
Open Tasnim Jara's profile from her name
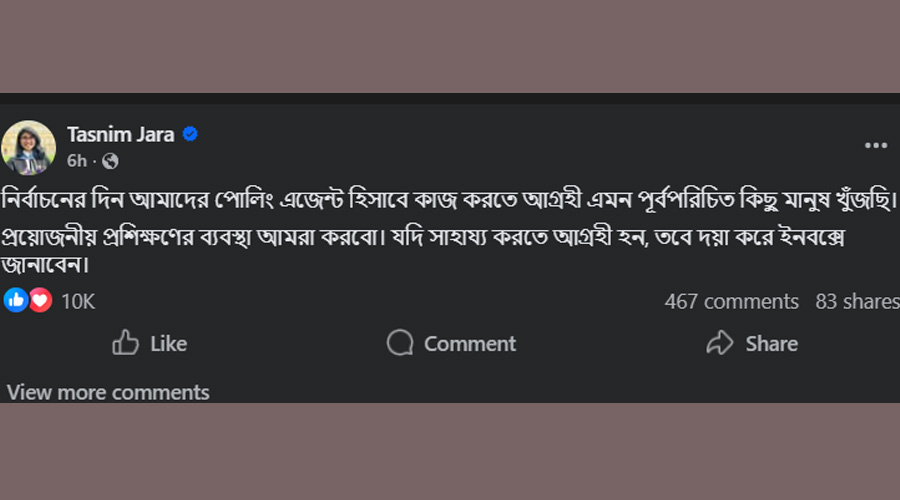(121, 134)
